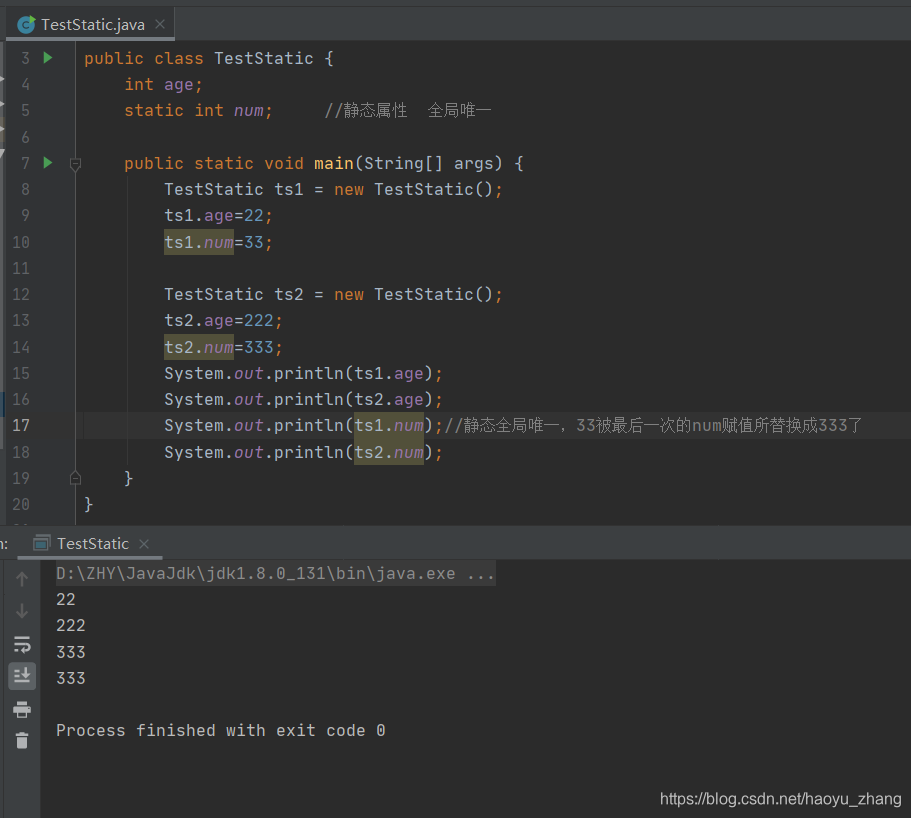
Task: Close the TestStatic.java editor tab
Action: tap(160, 24)
